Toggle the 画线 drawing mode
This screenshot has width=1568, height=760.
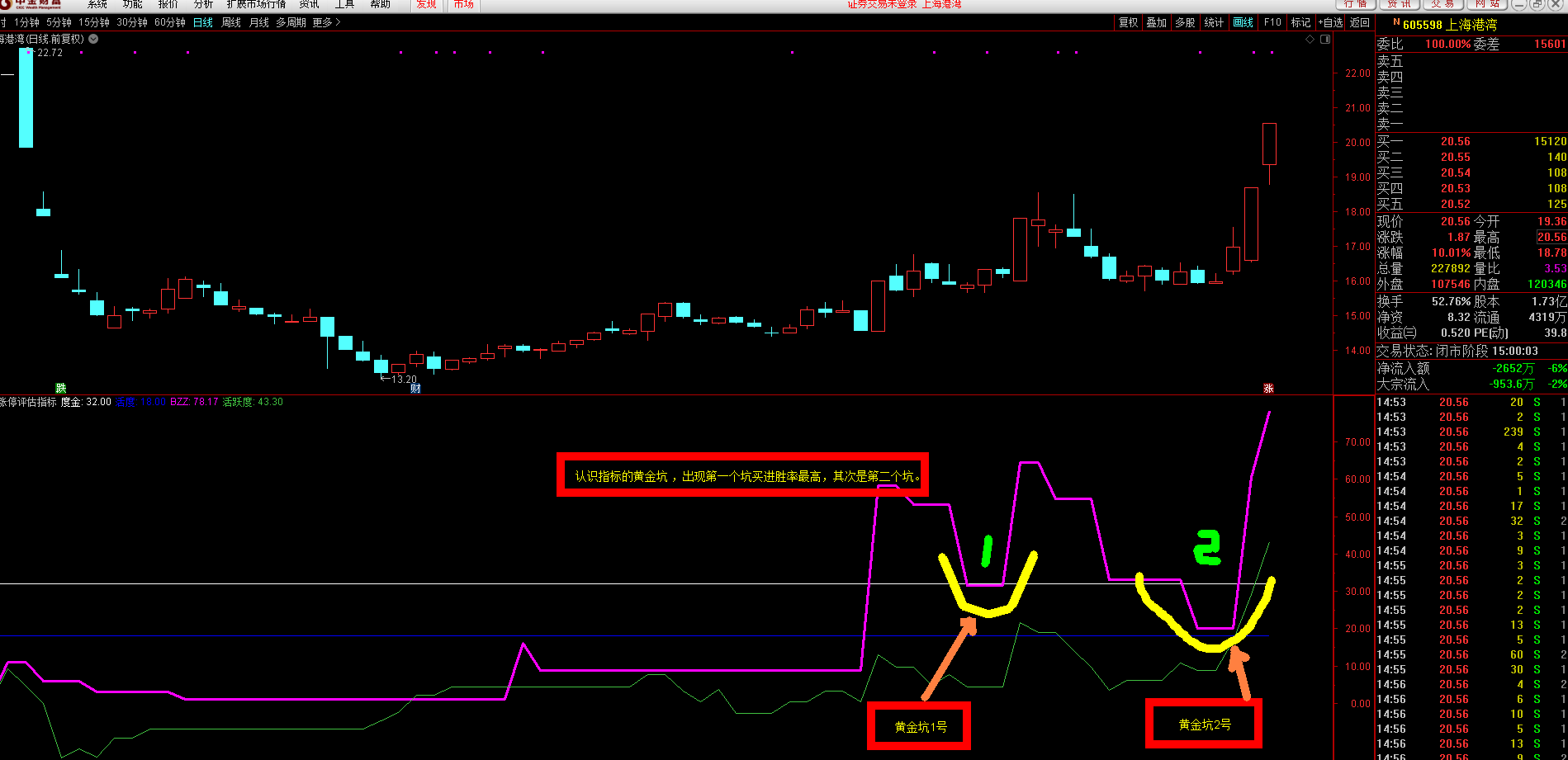[1243, 23]
